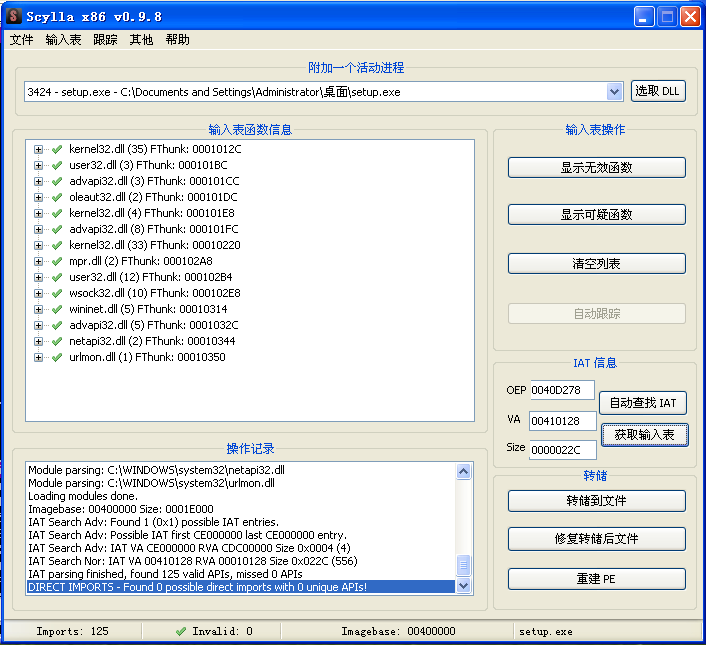Open the 输入表 menu
The height and width of the screenshot is (645, 706).
tap(63, 40)
